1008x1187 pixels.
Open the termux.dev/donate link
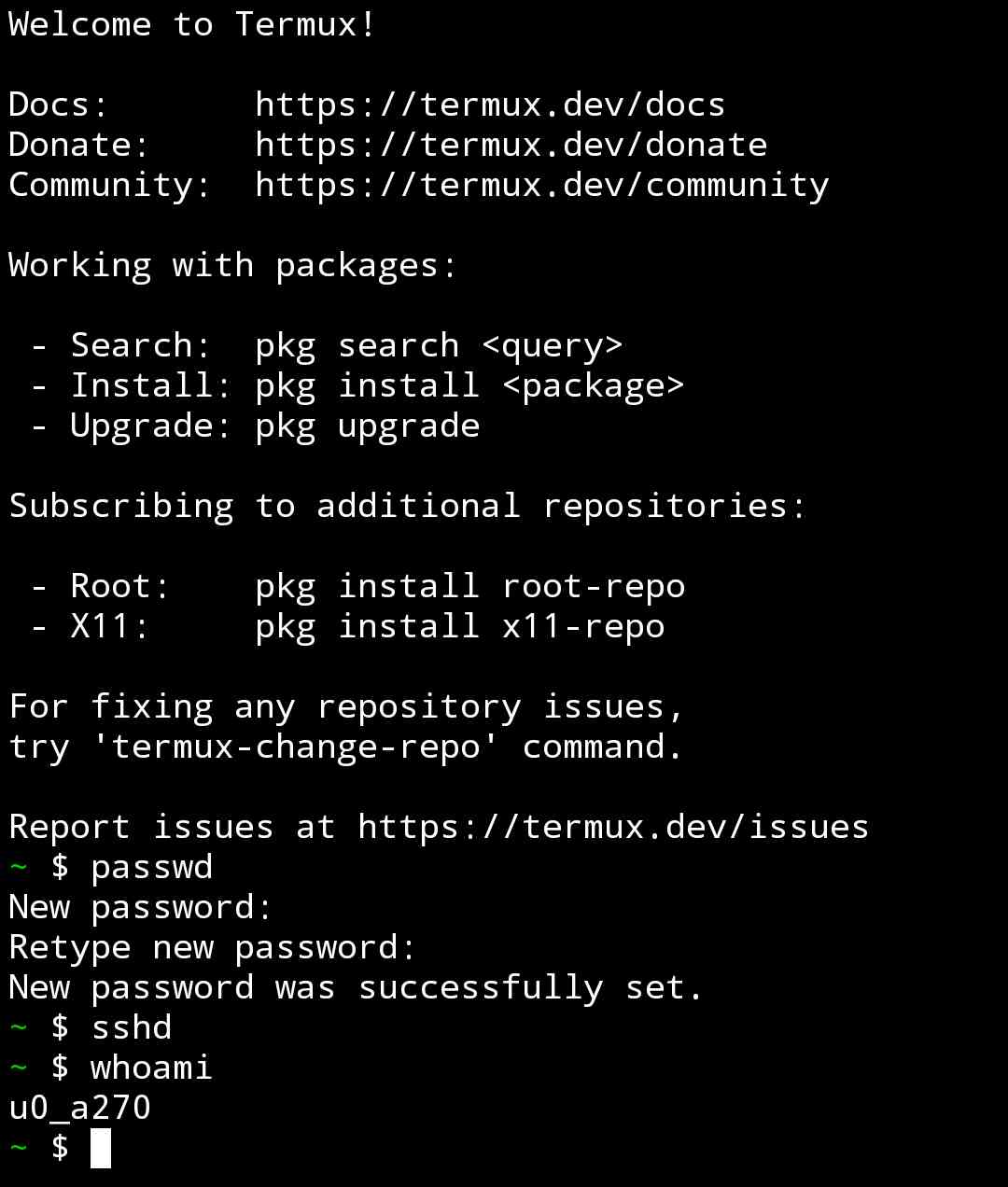[511, 145]
